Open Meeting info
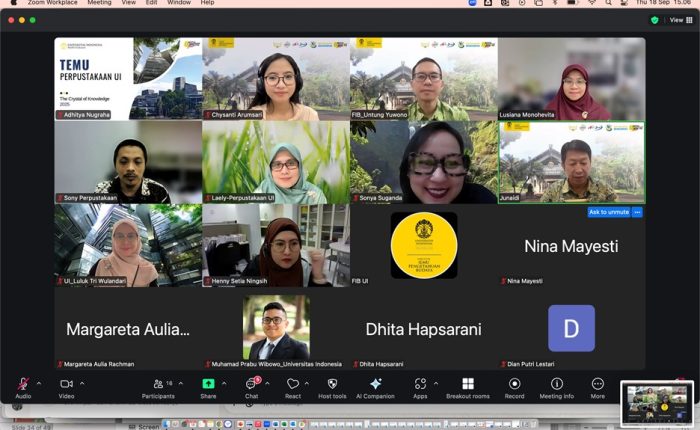 tap(556, 385)
